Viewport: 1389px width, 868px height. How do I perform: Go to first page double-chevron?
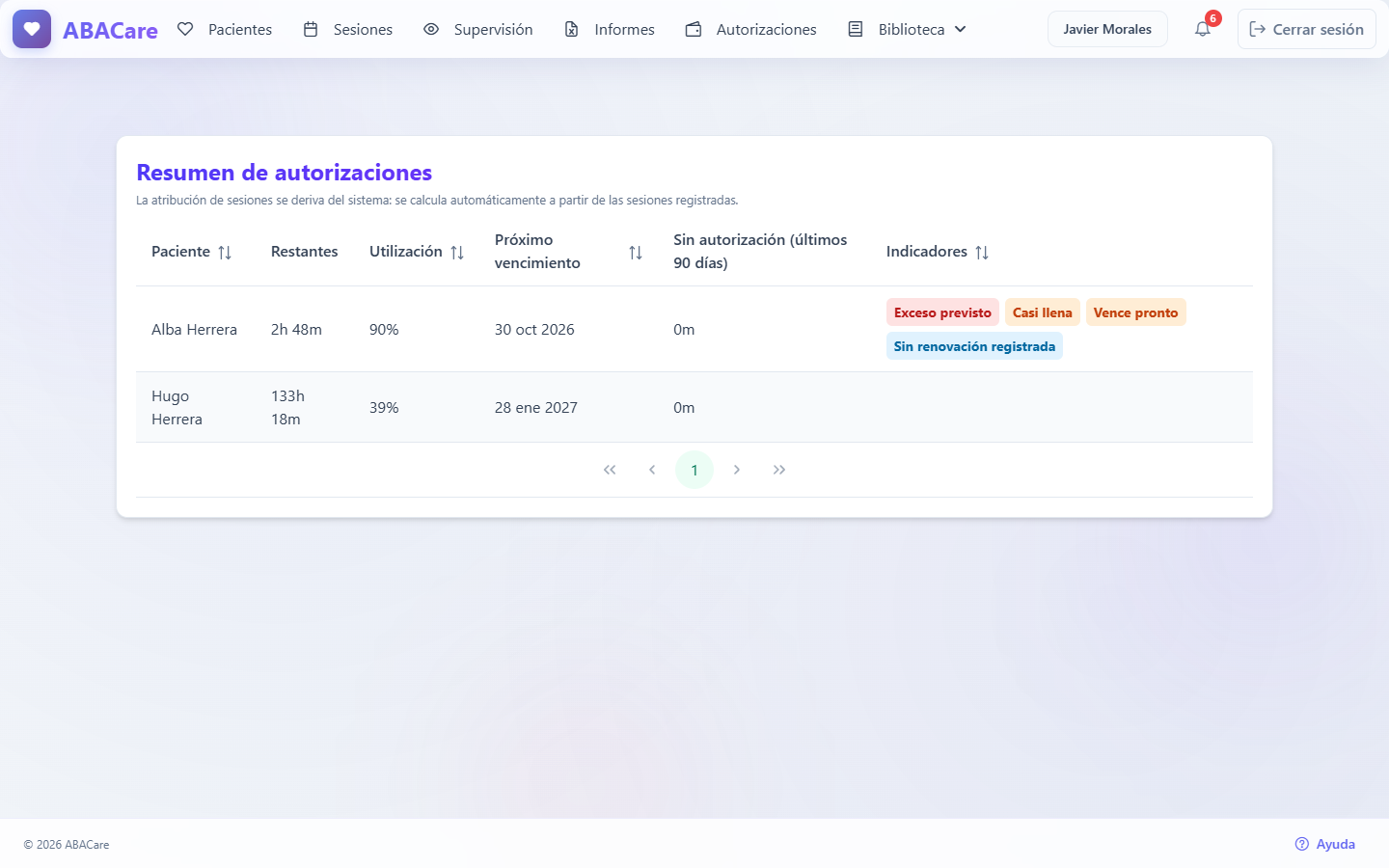coord(610,470)
